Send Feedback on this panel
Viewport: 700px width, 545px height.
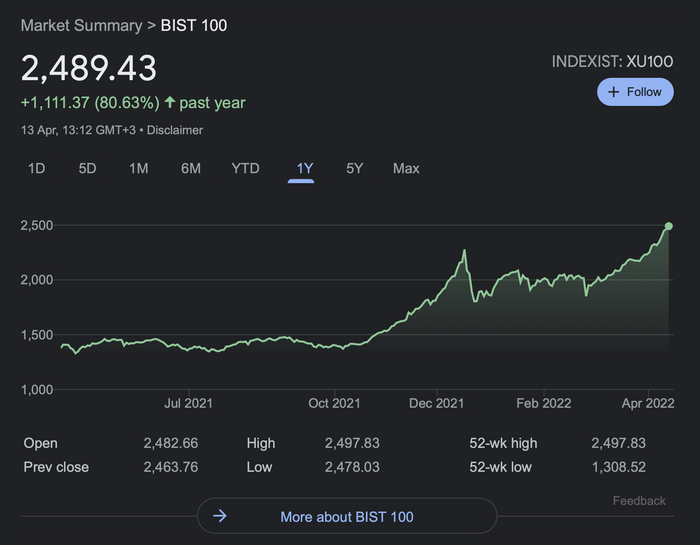pos(639,501)
